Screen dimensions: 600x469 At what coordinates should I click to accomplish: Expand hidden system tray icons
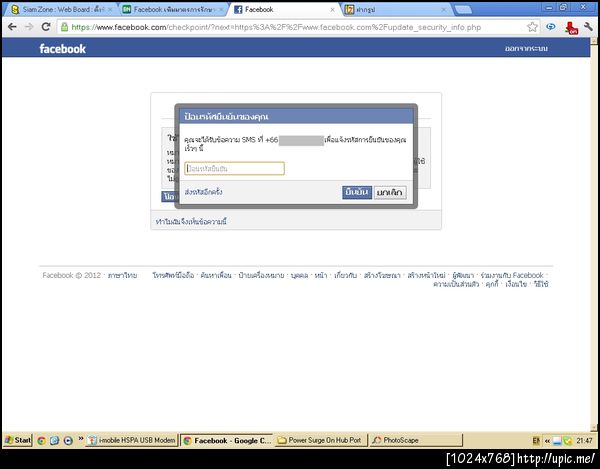pos(547,441)
